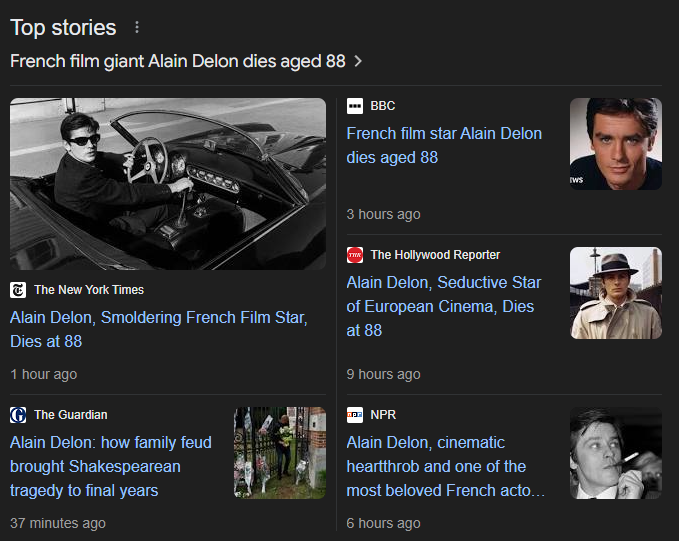Click The Guardian logo icon

click(18, 415)
